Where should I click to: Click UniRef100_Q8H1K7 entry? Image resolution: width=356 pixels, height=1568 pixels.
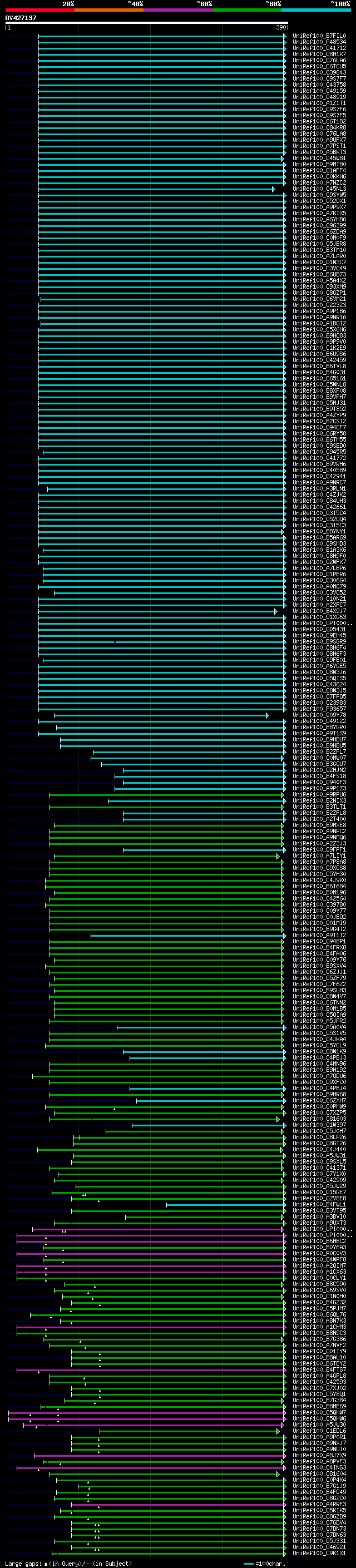click(319, 54)
